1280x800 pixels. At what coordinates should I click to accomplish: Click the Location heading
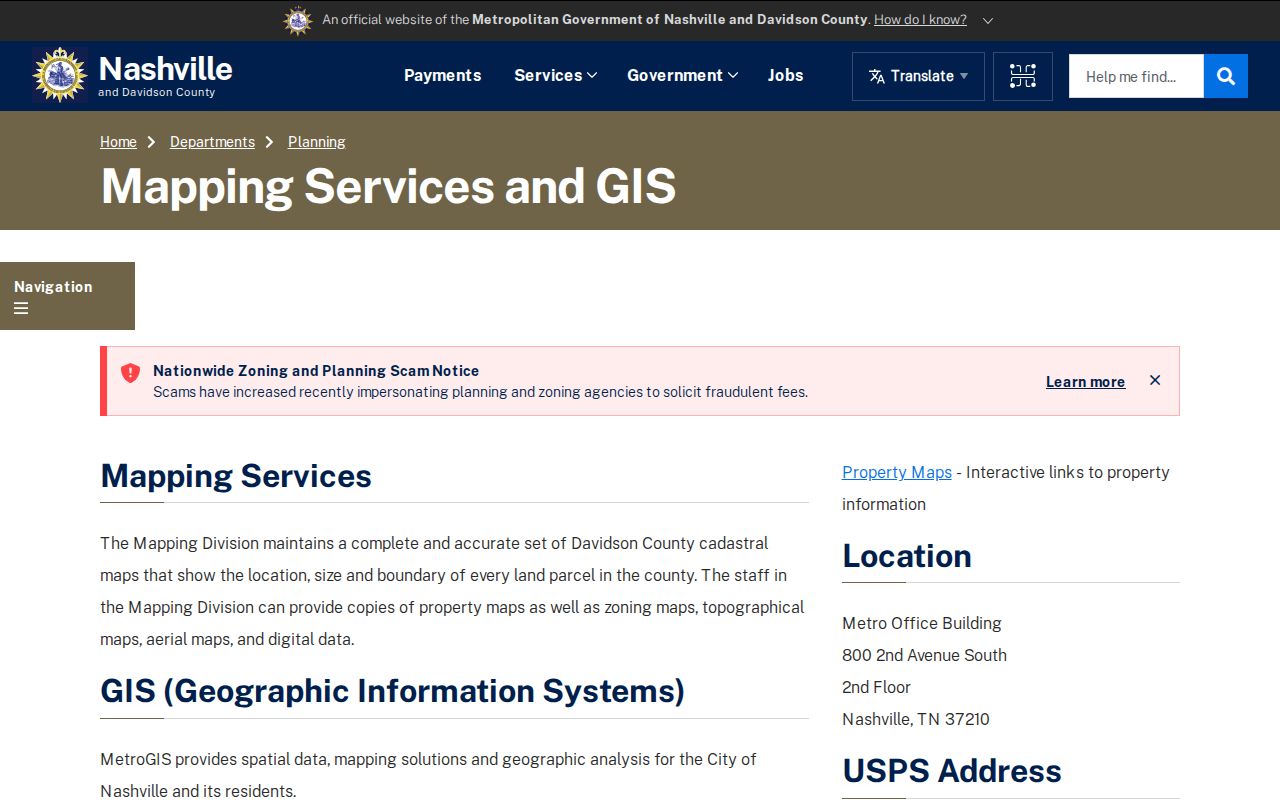coord(907,556)
